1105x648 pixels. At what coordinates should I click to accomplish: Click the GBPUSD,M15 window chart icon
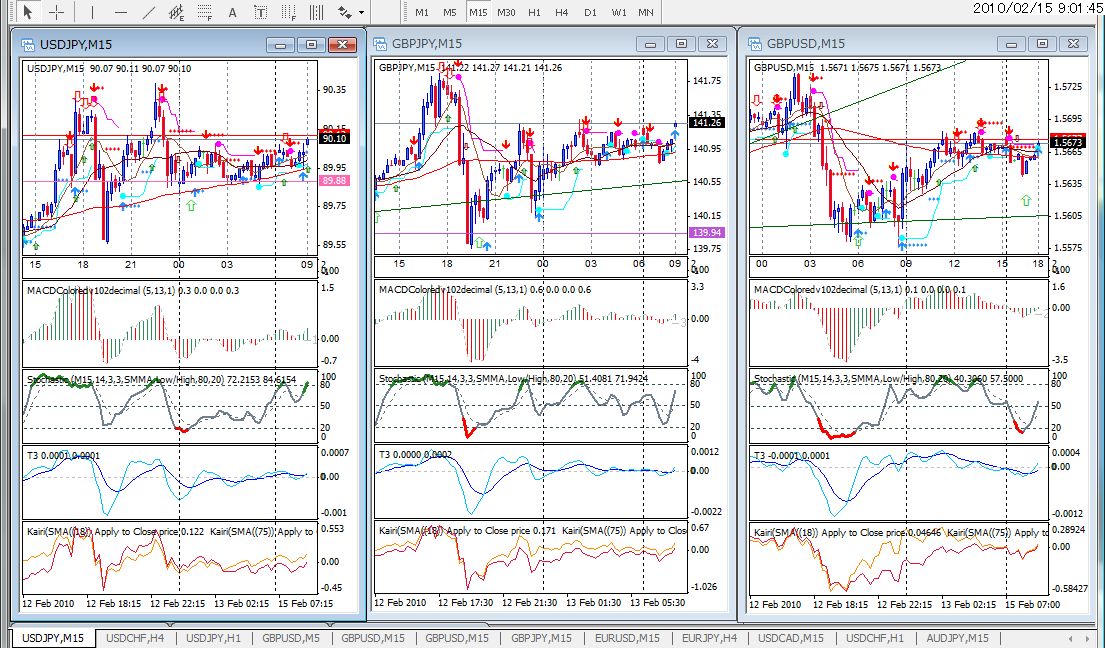click(x=755, y=44)
